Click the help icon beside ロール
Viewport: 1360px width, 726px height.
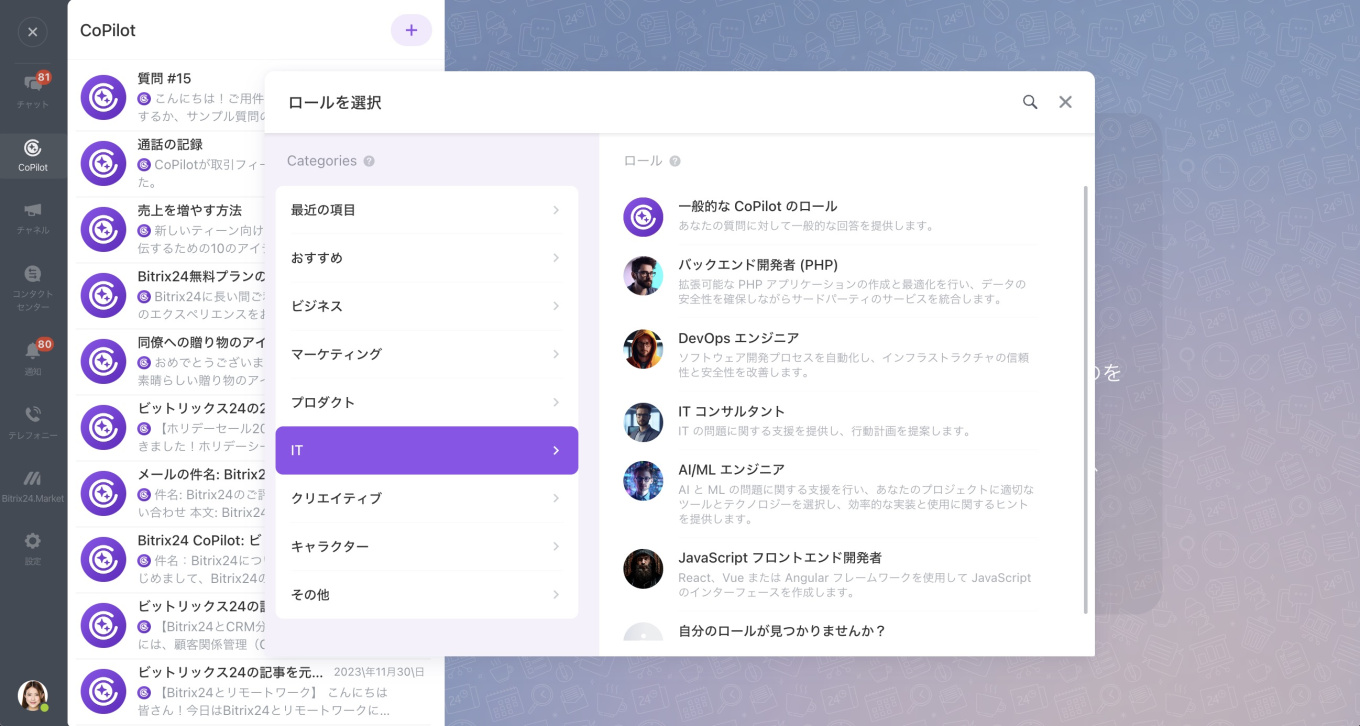(676, 161)
